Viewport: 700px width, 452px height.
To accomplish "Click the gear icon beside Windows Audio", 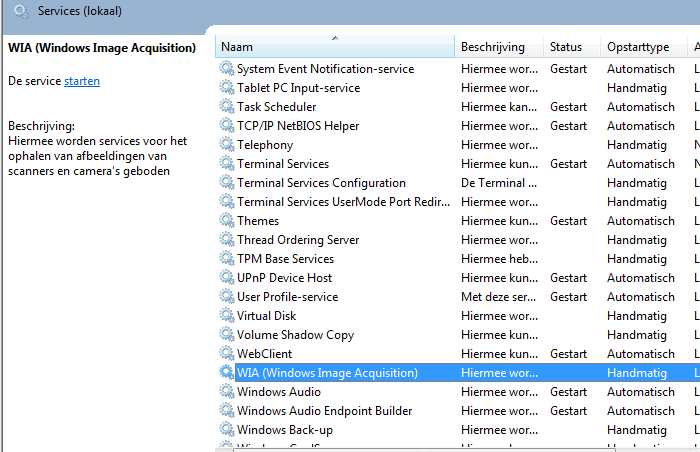I will click(227, 392).
